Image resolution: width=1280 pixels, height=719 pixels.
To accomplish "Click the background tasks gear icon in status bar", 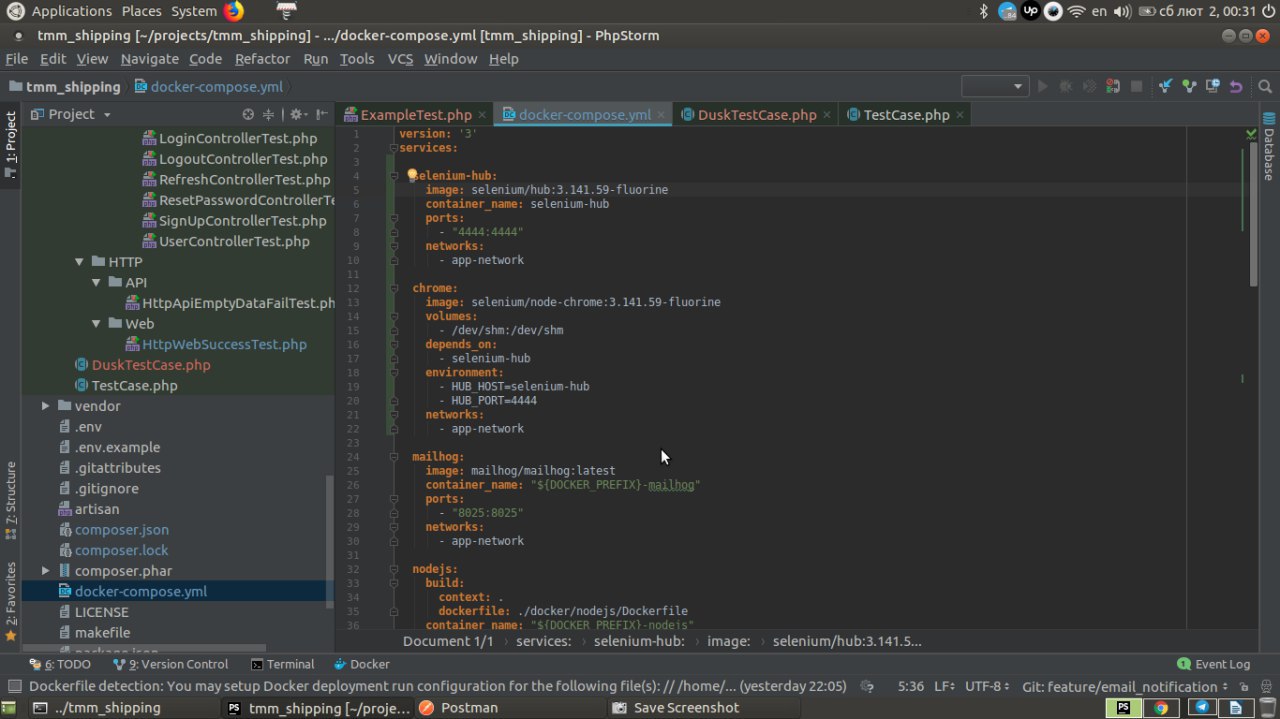I will pyautogui.click(x=867, y=687).
